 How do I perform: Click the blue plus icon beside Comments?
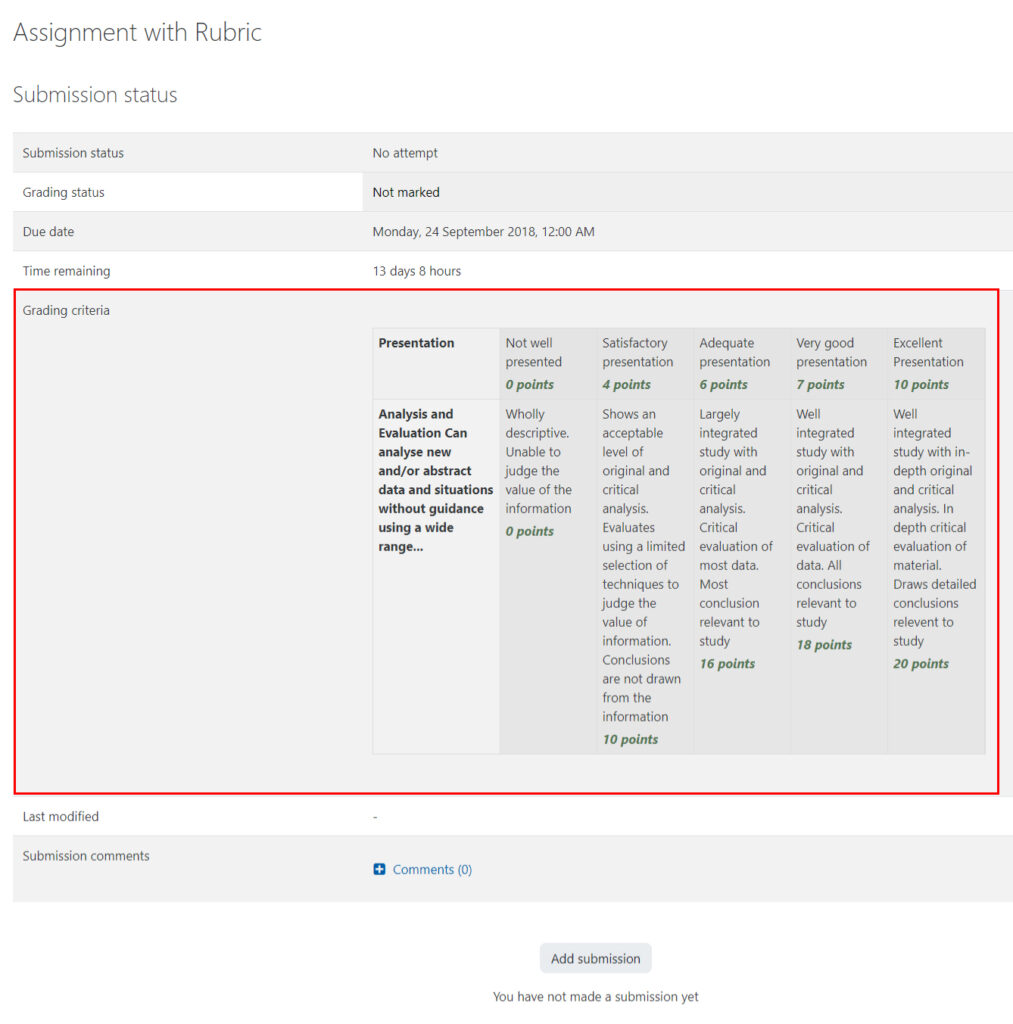[378, 869]
